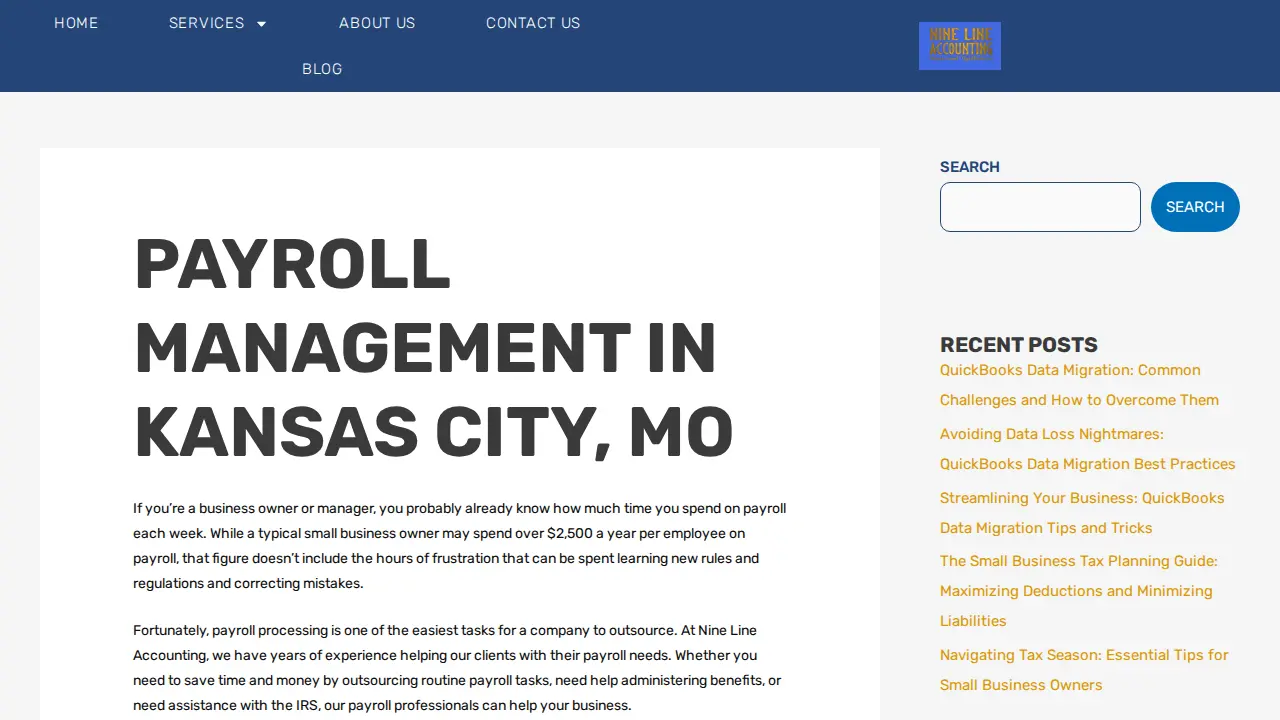This screenshot has height=720, width=1280.
Task: Focus the sidebar search input field
Action: 1040,207
